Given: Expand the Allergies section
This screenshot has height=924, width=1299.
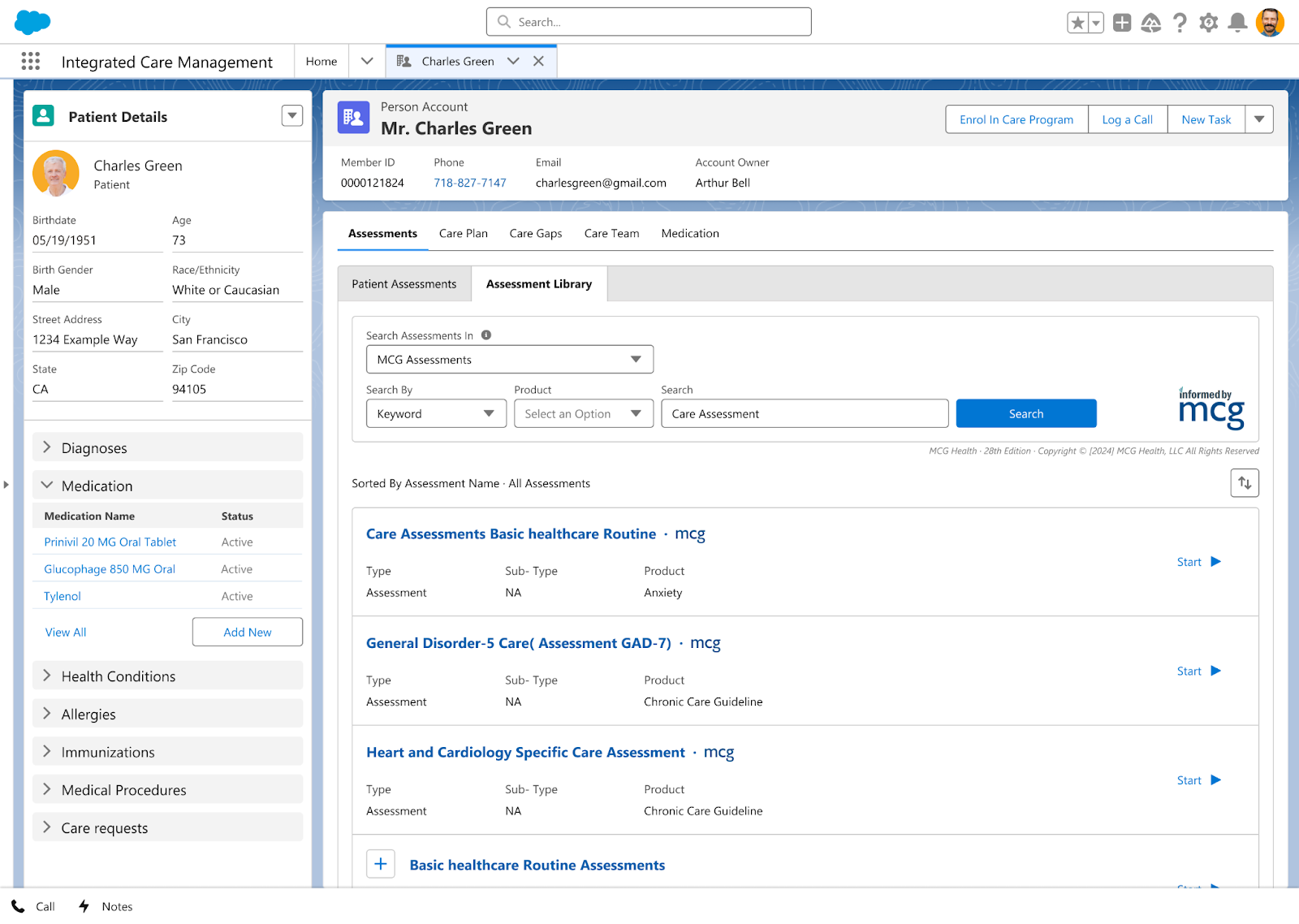Looking at the screenshot, I should pyautogui.click(x=167, y=714).
